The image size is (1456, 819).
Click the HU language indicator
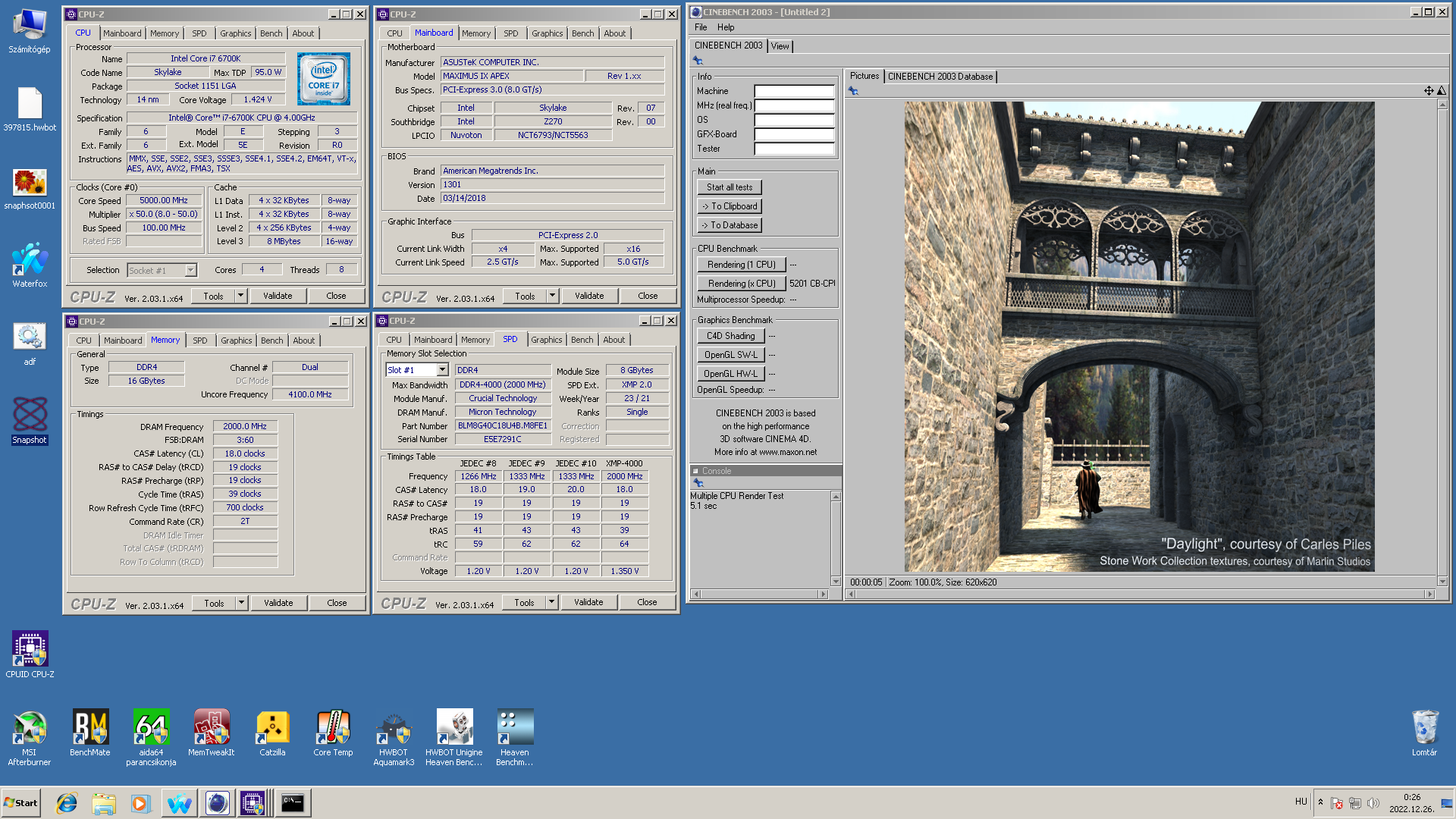(x=1301, y=802)
